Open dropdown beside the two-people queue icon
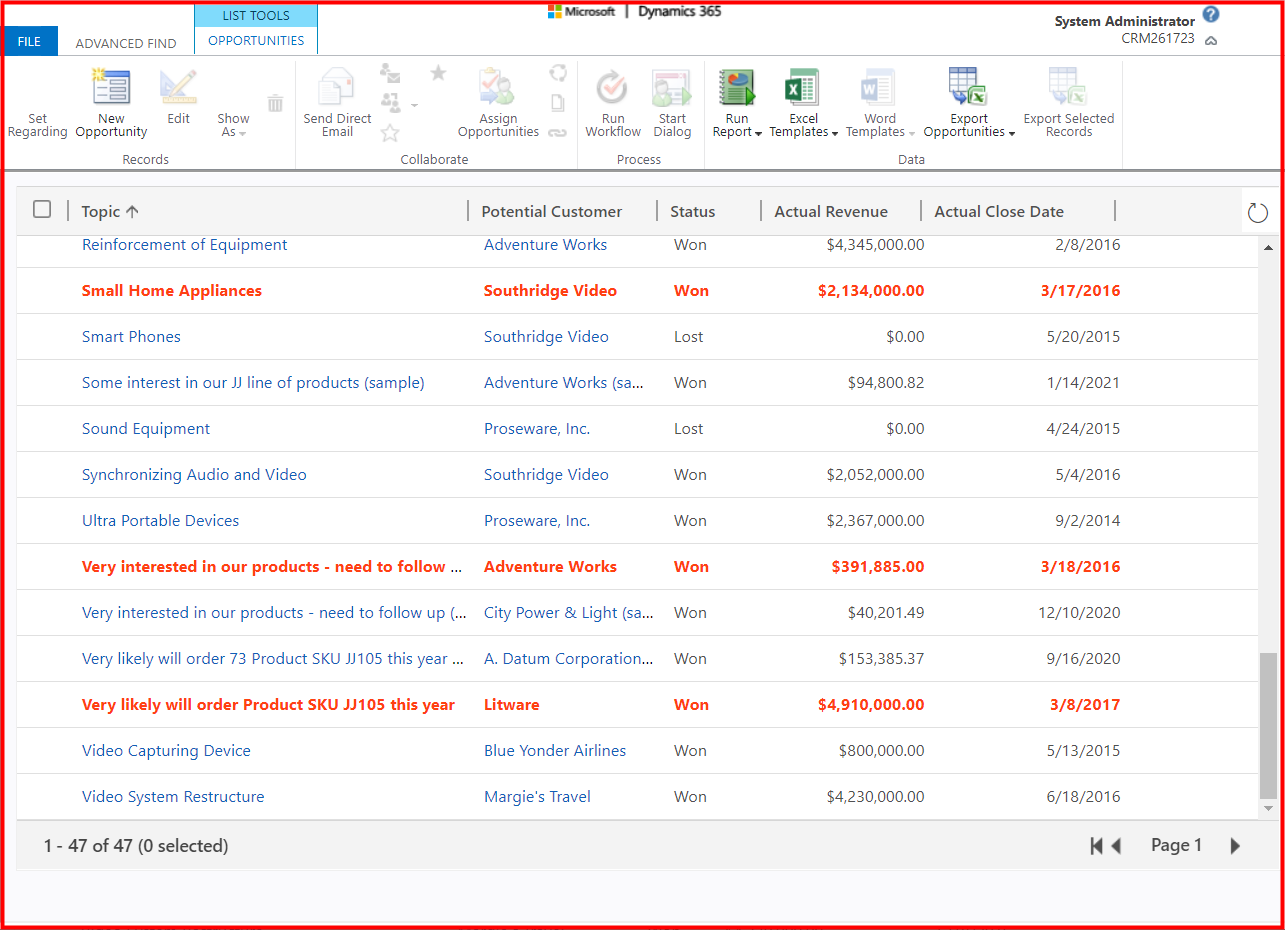The height and width of the screenshot is (930, 1285). pos(414,104)
